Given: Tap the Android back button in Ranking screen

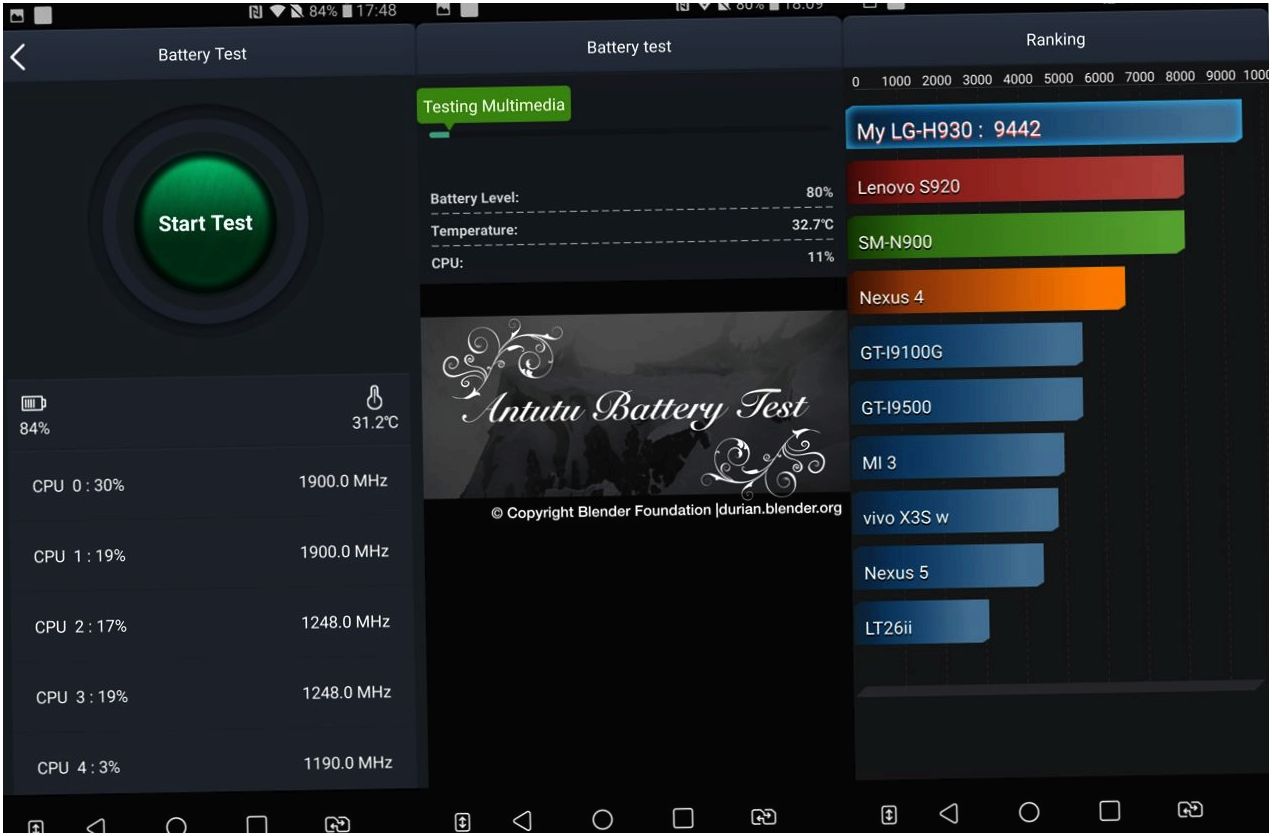Looking at the screenshot, I should (949, 813).
